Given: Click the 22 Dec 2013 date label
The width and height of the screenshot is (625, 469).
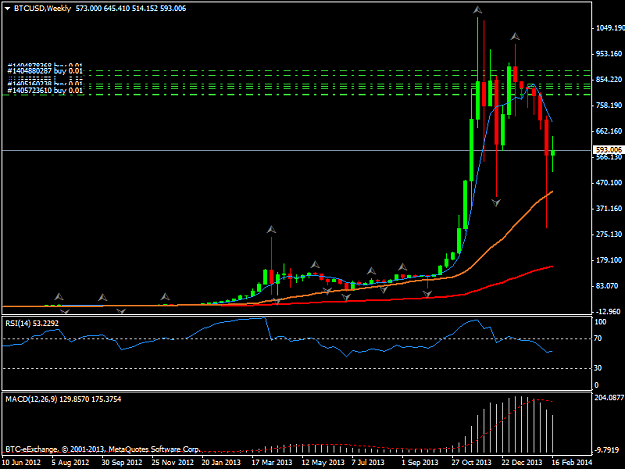Looking at the screenshot, I should 522,462.
